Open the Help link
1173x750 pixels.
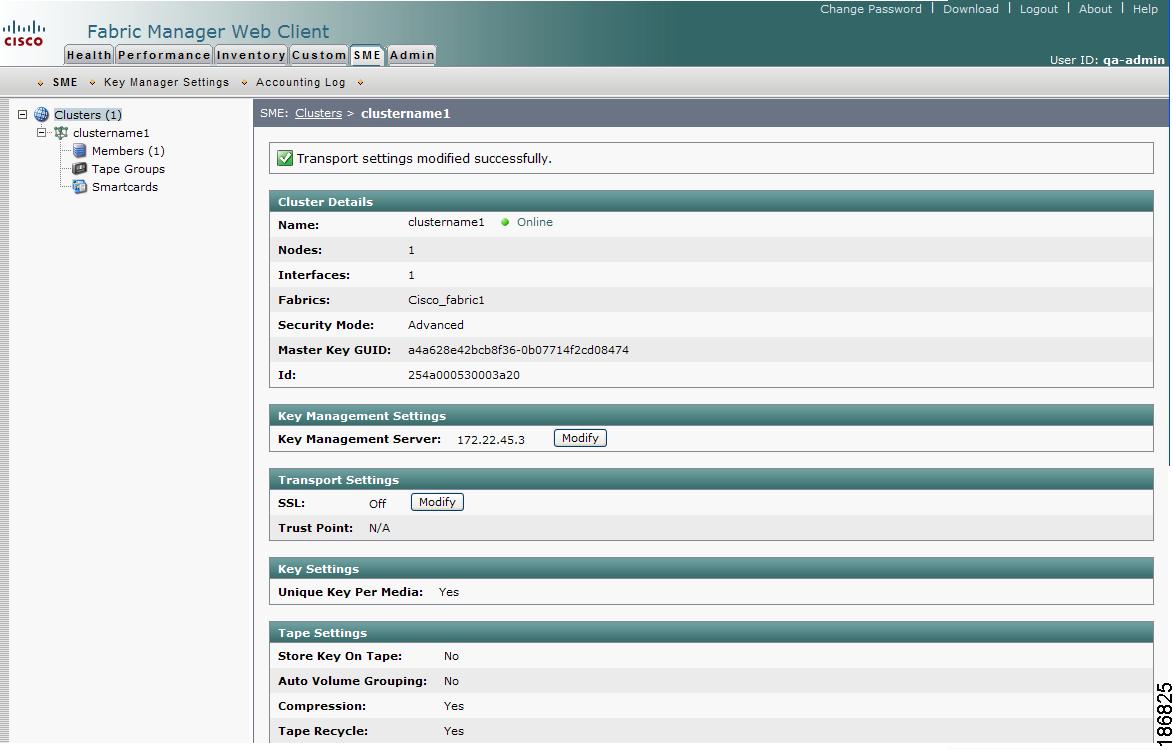coord(1145,9)
